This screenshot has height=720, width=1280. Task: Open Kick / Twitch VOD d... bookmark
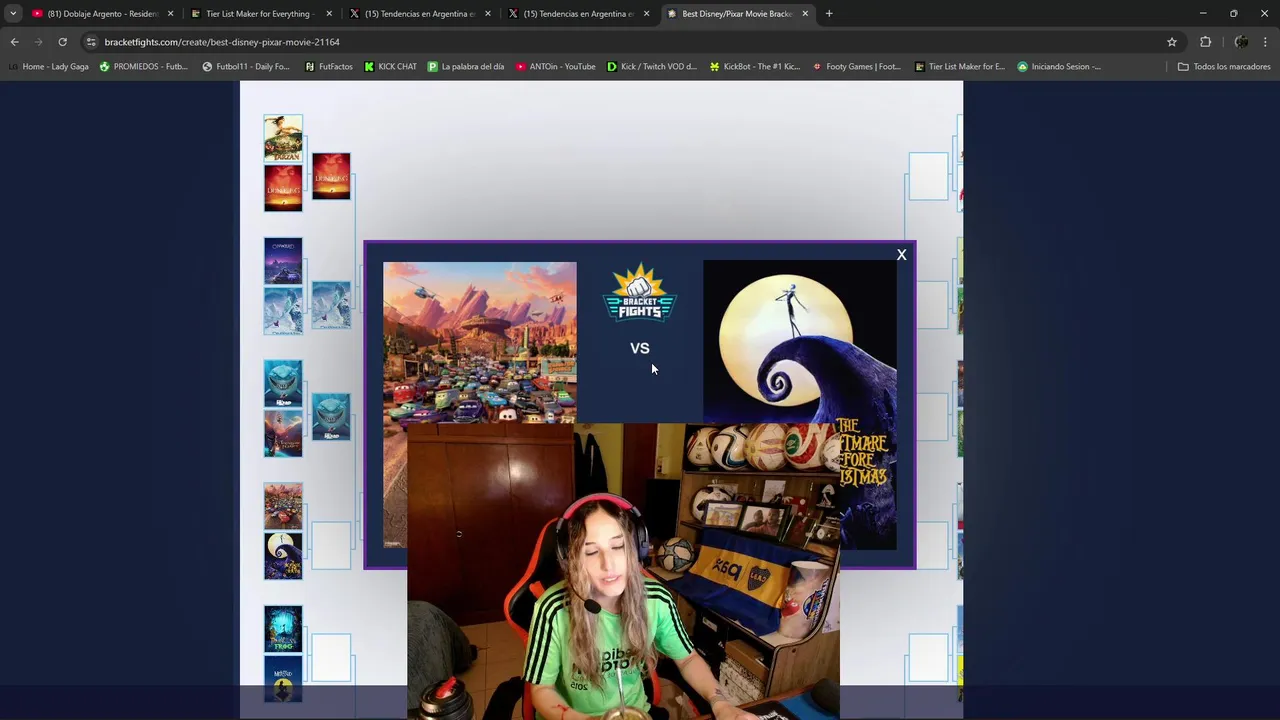coord(652,67)
